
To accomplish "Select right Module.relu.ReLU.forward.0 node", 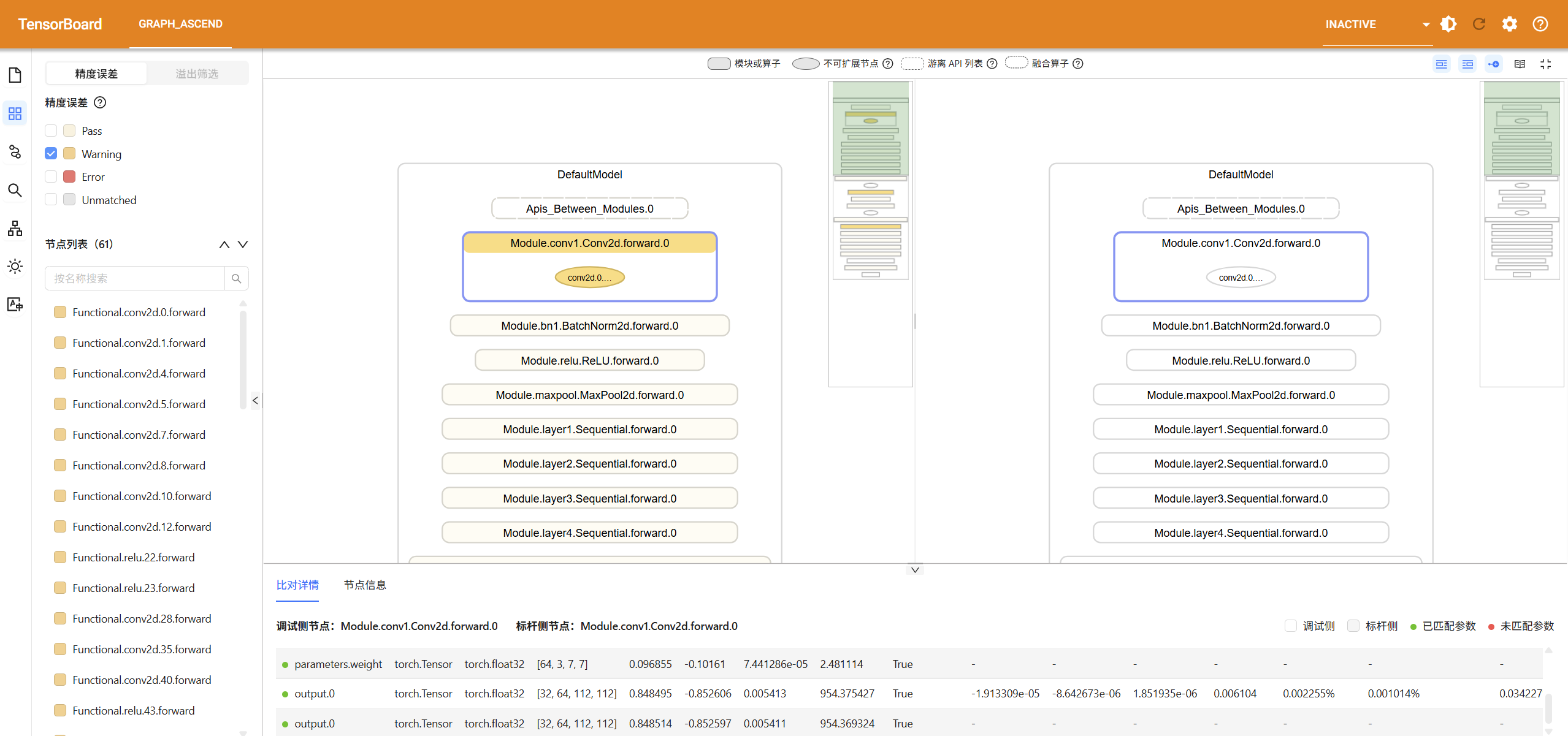I will click(x=1241, y=360).
